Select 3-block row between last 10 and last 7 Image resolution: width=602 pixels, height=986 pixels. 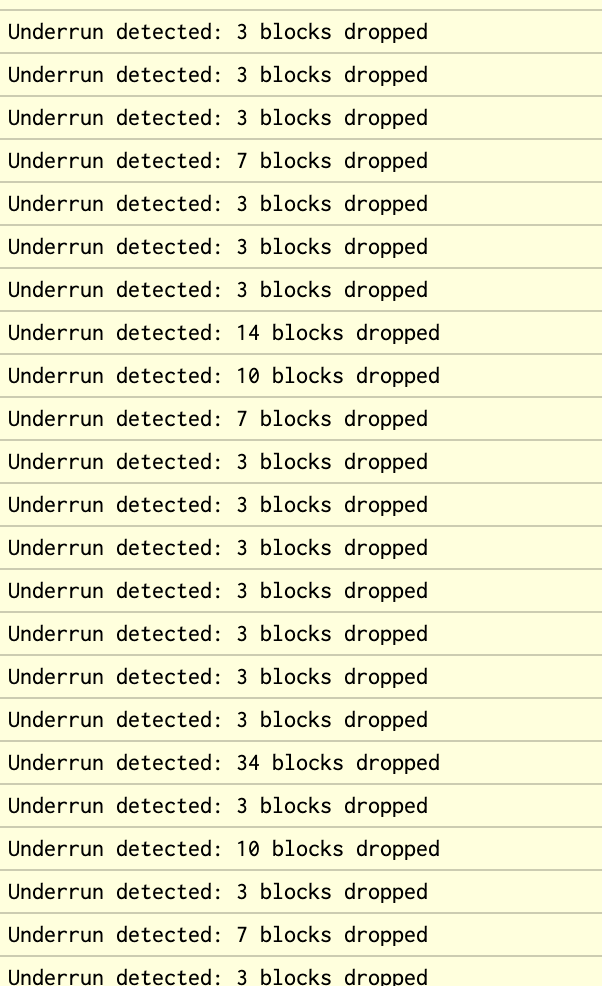click(x=218, y=892)
